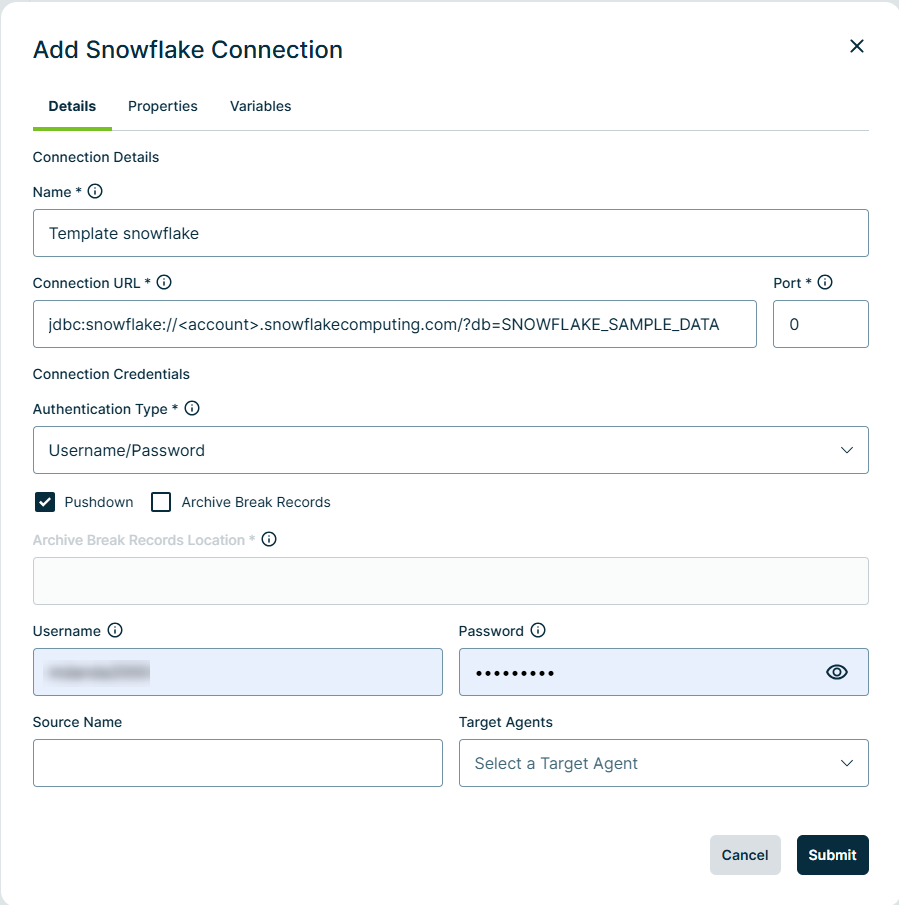
Task: Open the Authentication Type dropdown
Action: point(451,450)
